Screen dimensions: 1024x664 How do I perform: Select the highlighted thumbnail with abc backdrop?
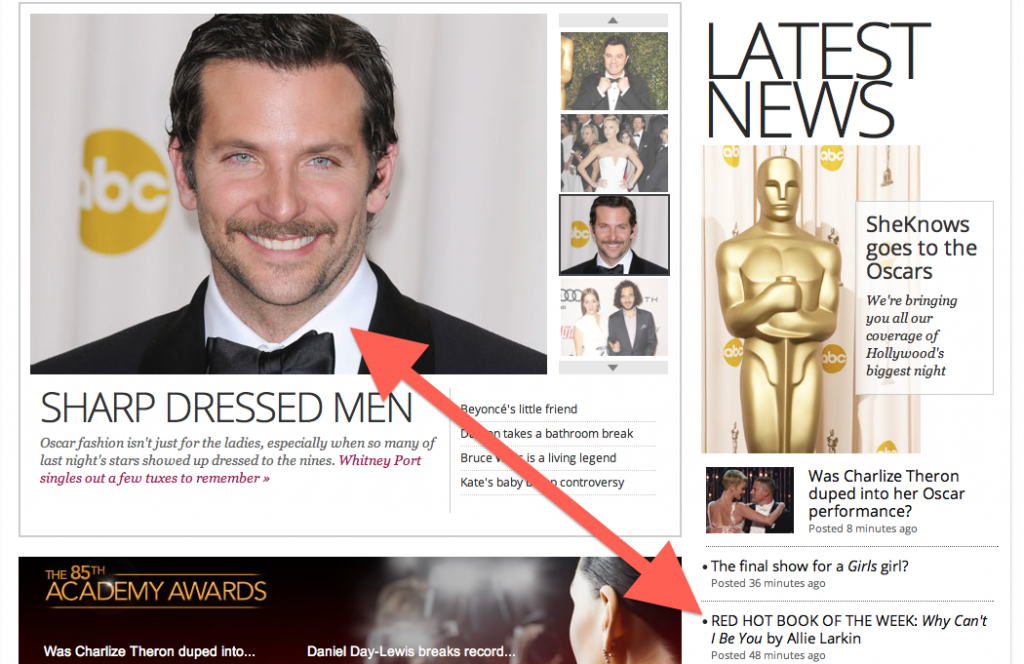tap(613, 234)
